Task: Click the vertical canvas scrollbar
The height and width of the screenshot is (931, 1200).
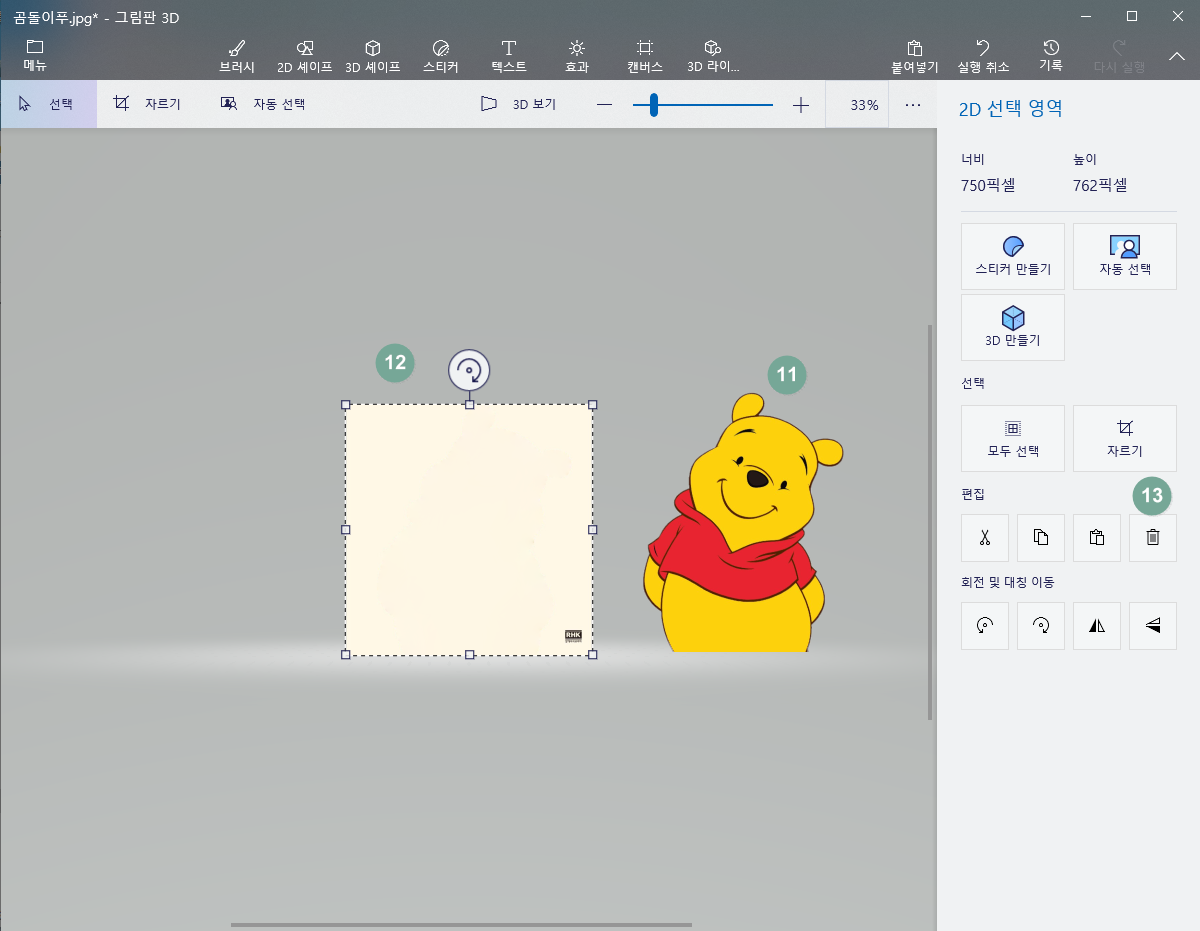Action: coord(930,522)
